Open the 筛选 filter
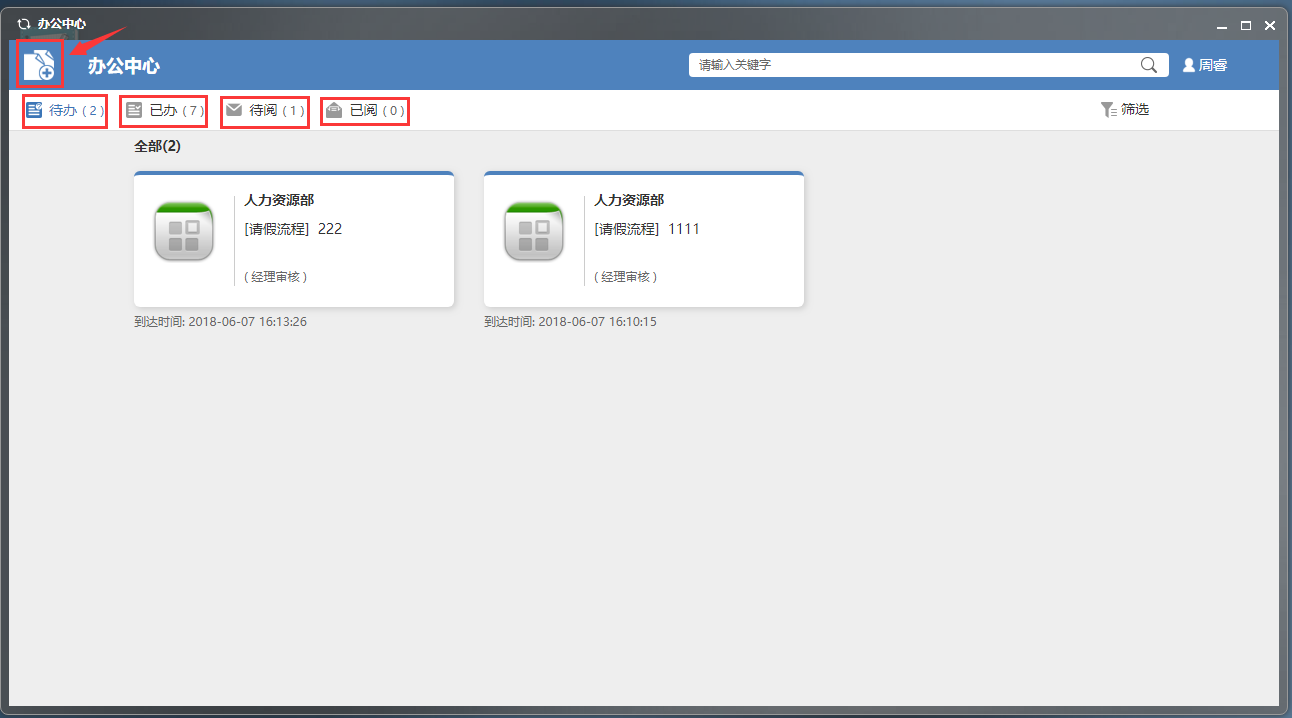Screen dimensions: 1292x718 [1125, 110]
